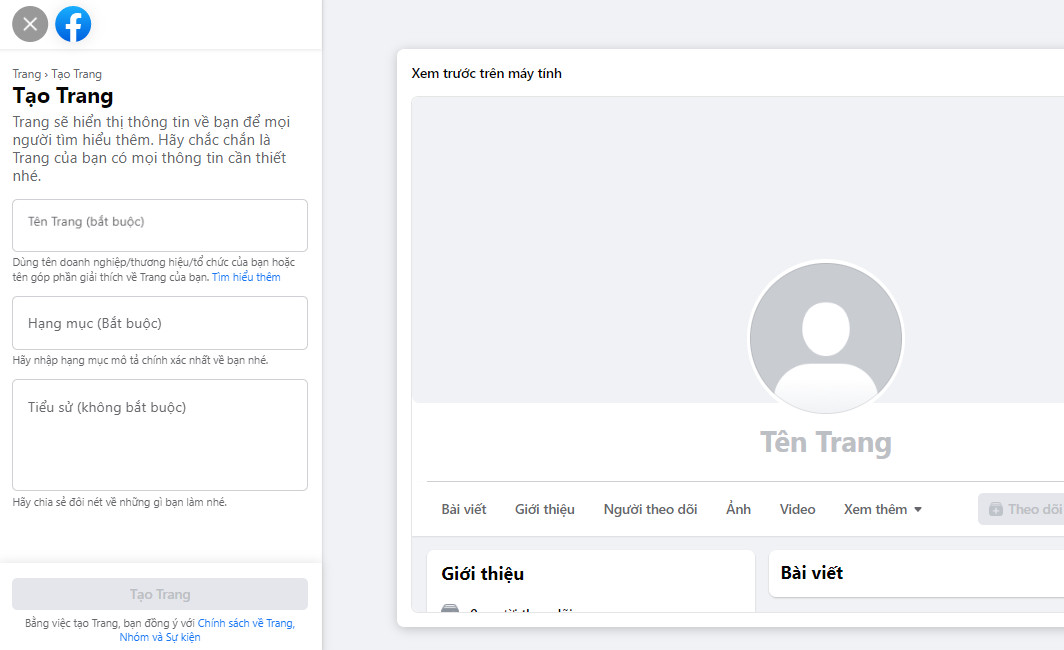
Task: Click the Tạo Trang main heading
Action: point(63,96)
